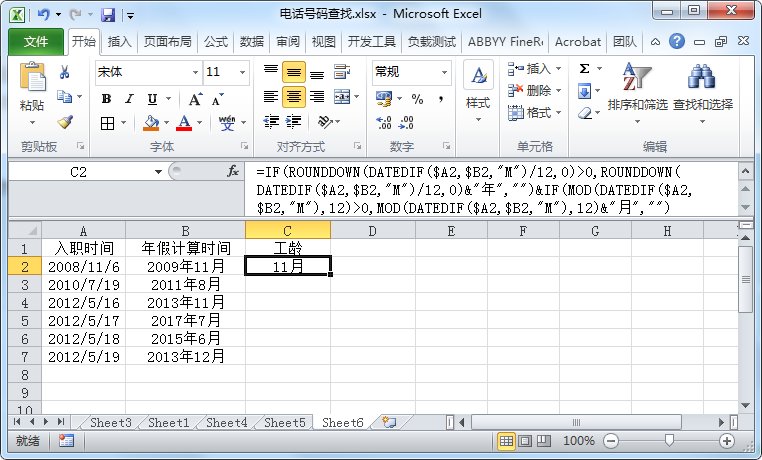The image size is (762, 460).
Task: Toggle Italic formatting
Action: [129, 99]
